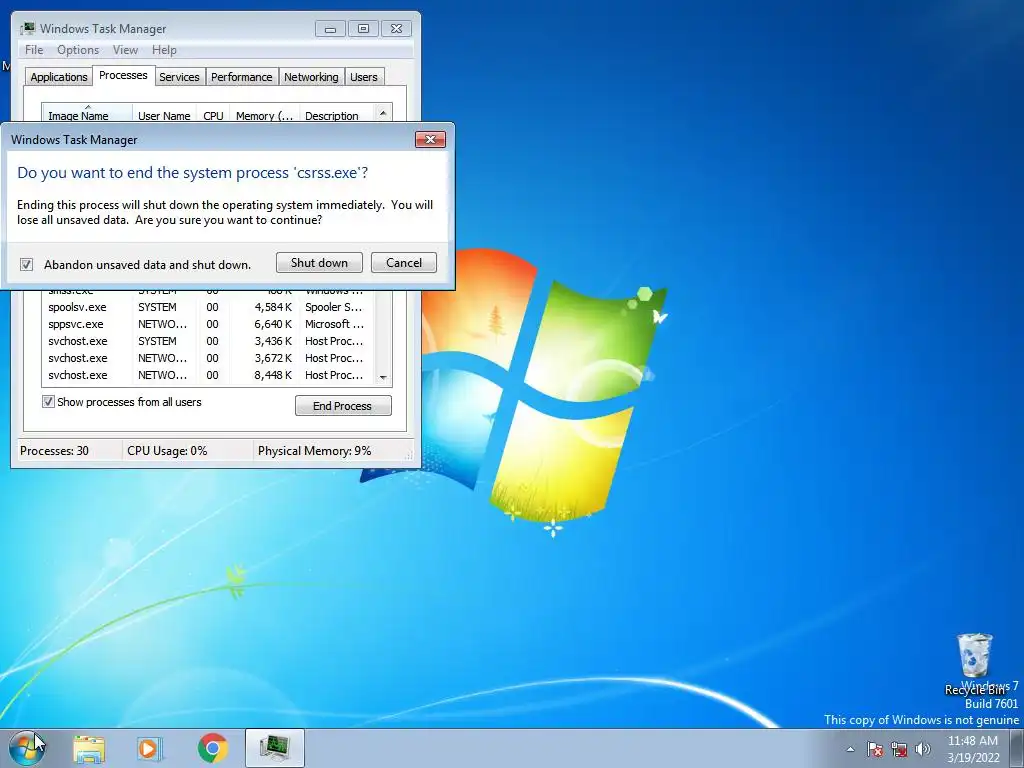This screenshot has width=1024, height=768.
Task: Select svchost.exe row using 3,672 K
Action: (208, 358)
